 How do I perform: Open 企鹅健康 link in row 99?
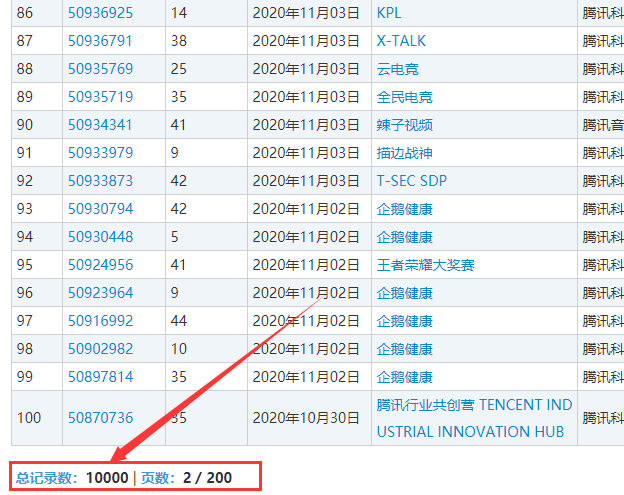pos(404,377)
